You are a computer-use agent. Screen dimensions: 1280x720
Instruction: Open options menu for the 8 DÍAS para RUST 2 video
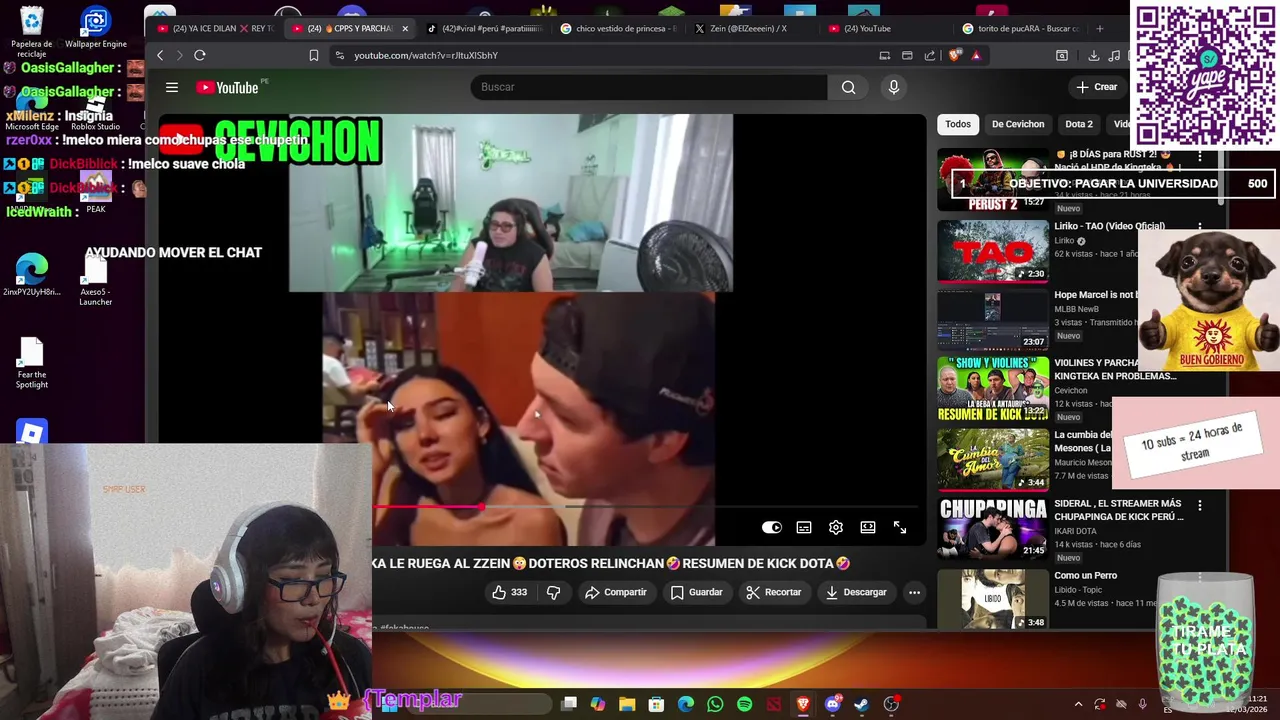coord(1200,157)
